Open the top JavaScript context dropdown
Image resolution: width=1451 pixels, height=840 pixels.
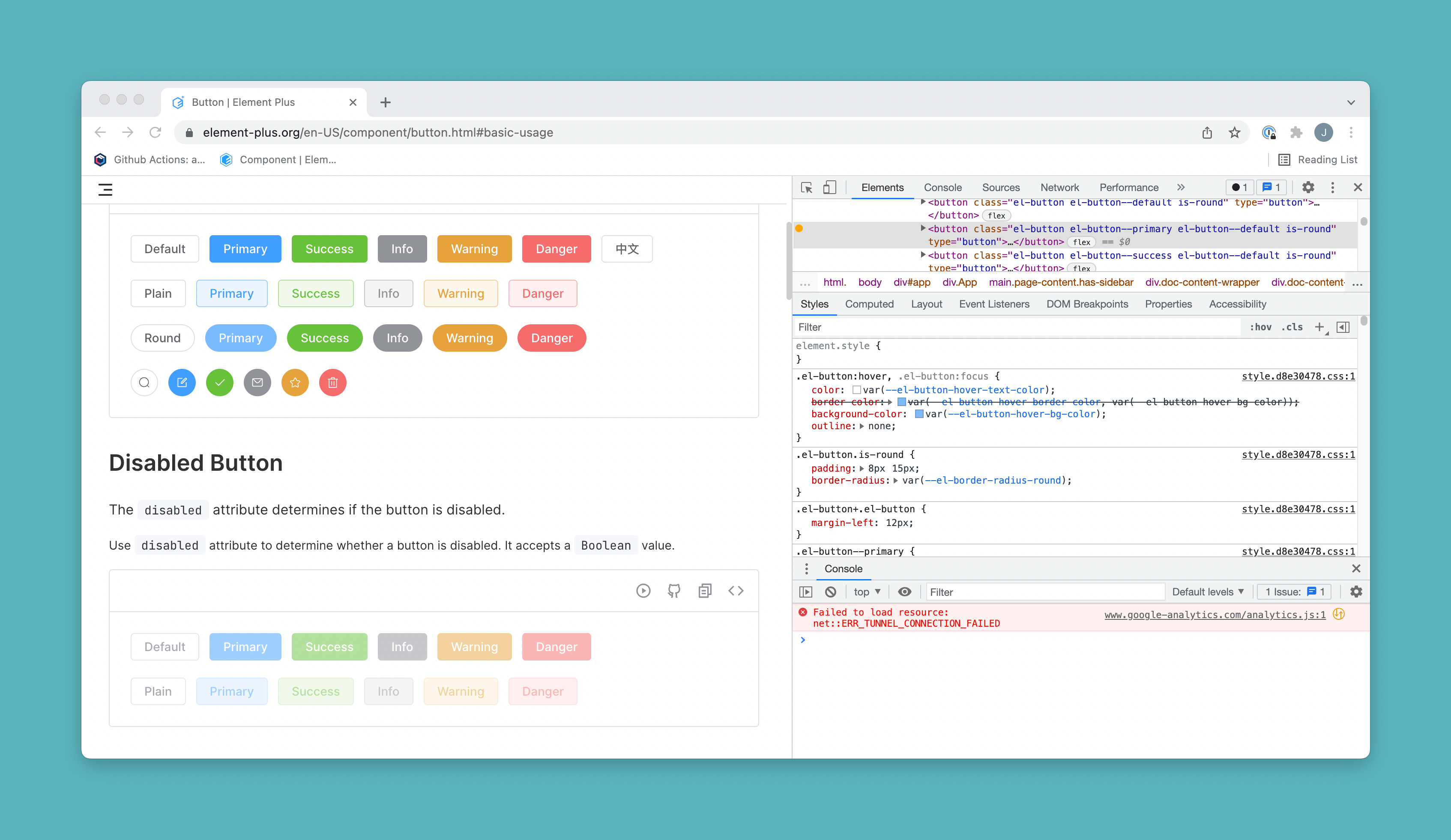coord(867,592)
